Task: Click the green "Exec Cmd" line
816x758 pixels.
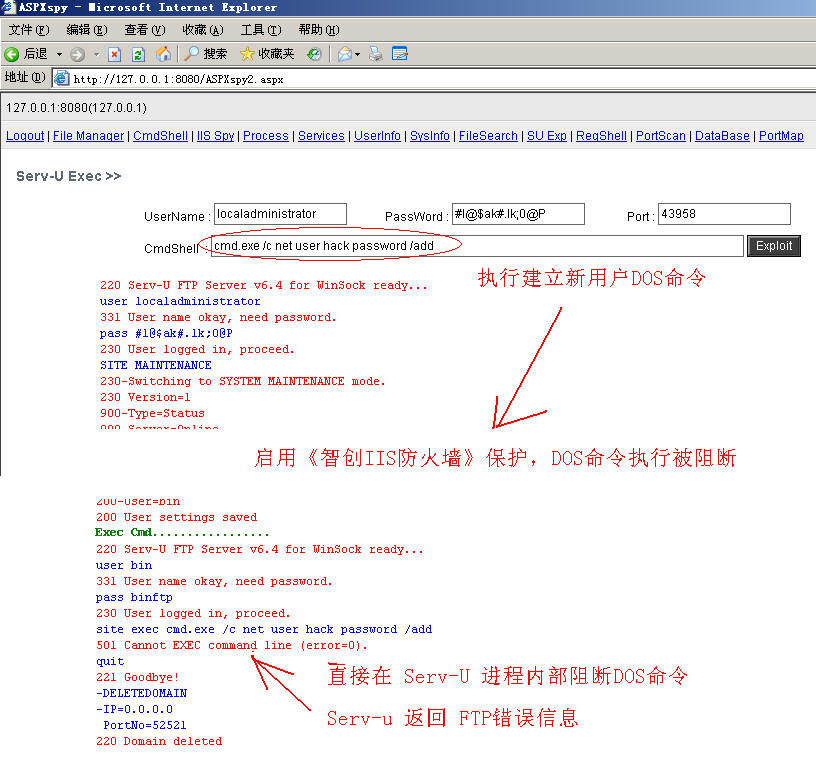Action: [182, 532]
